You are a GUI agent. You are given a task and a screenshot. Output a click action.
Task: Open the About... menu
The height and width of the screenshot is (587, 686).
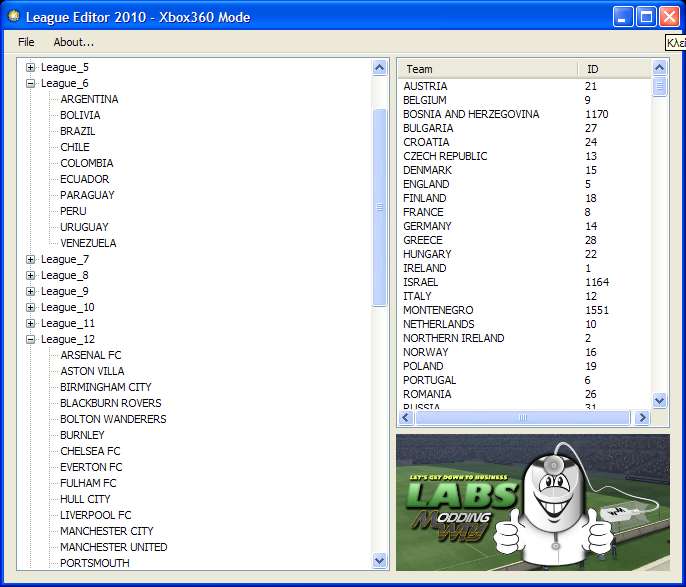click(x=73, y=42)
